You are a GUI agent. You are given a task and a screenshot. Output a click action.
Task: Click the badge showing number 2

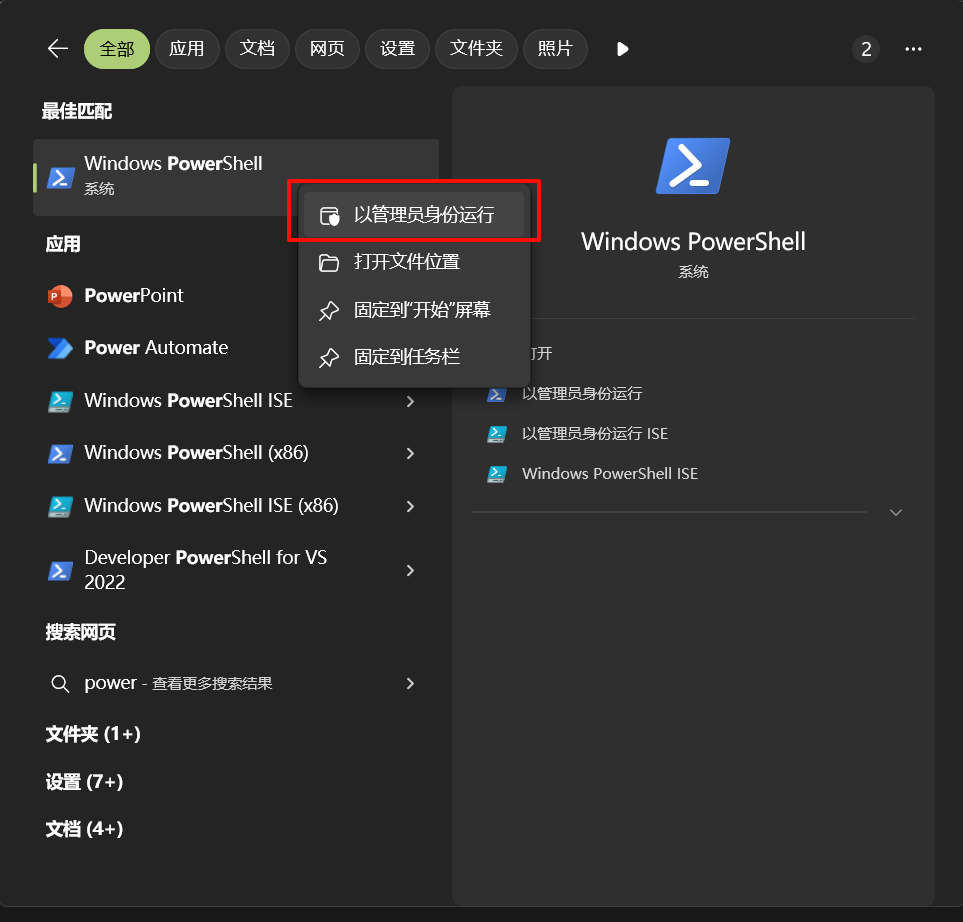[x=865, y=49]
